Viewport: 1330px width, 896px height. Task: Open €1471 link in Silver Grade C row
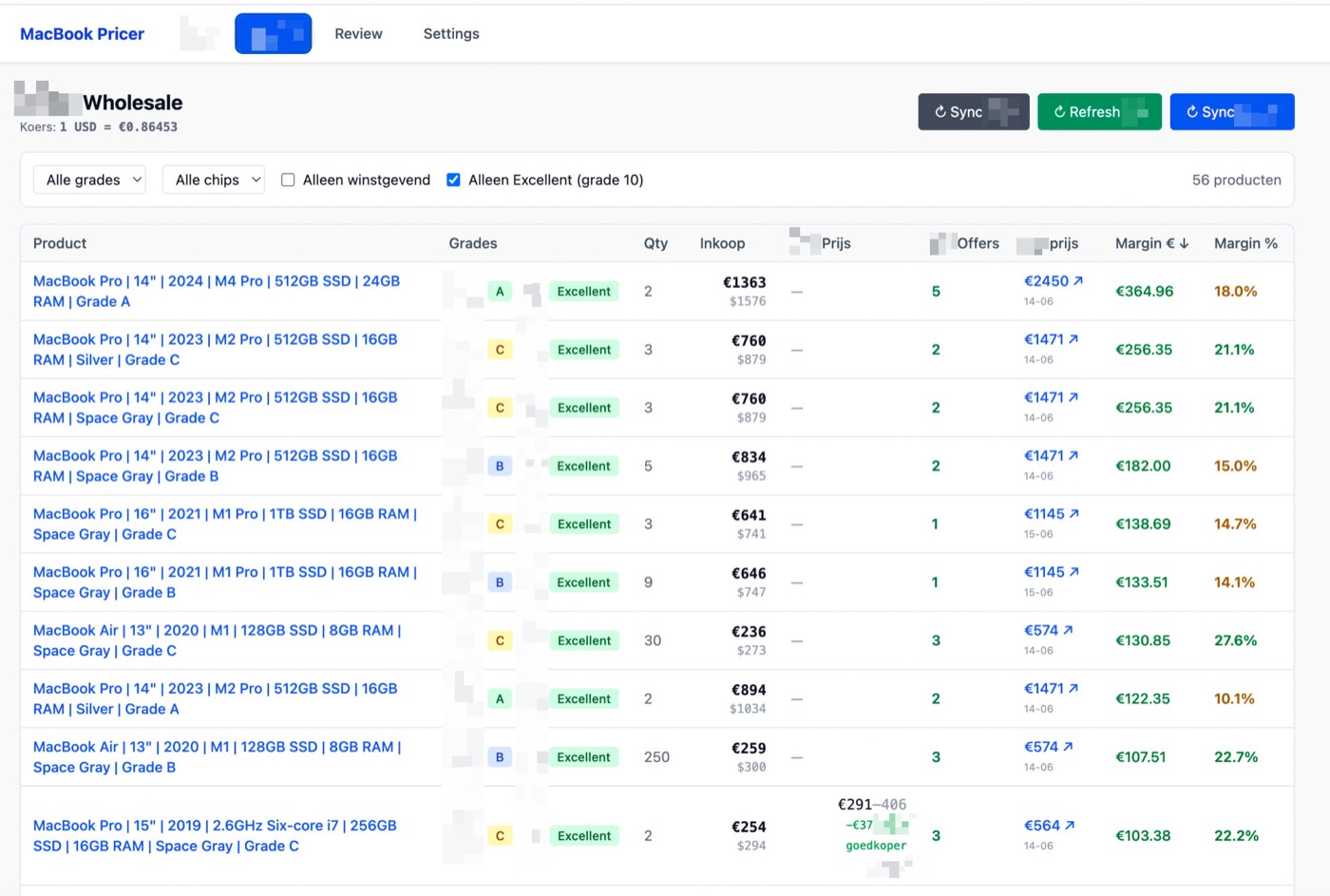pos(1051,339)
